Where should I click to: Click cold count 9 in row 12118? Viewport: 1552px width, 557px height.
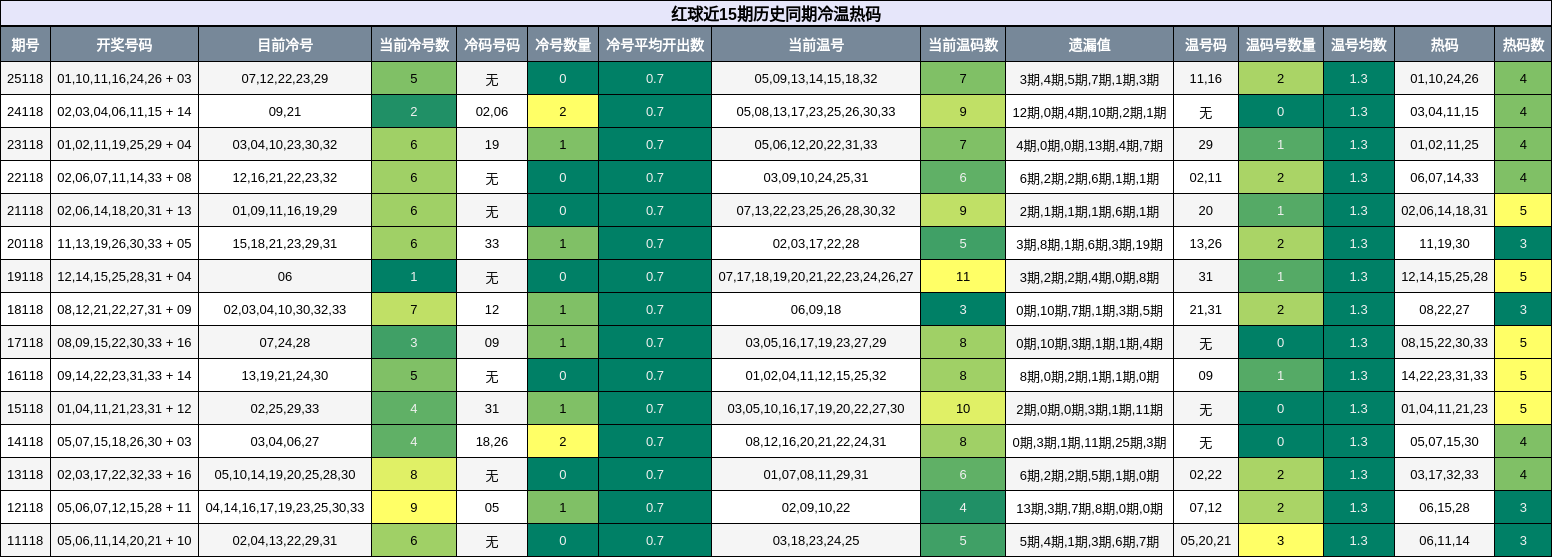pyautogui.click(x=414, y=507)
